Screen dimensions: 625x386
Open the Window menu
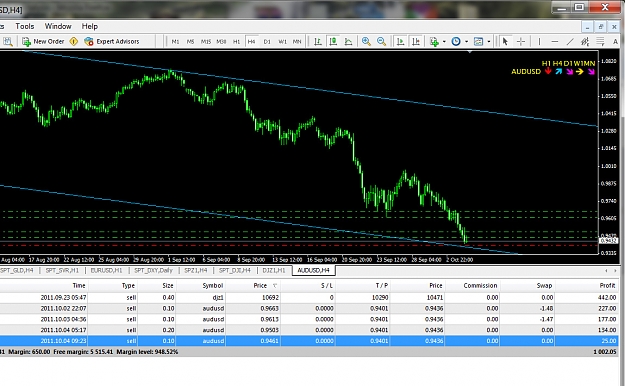pos(58,26)
